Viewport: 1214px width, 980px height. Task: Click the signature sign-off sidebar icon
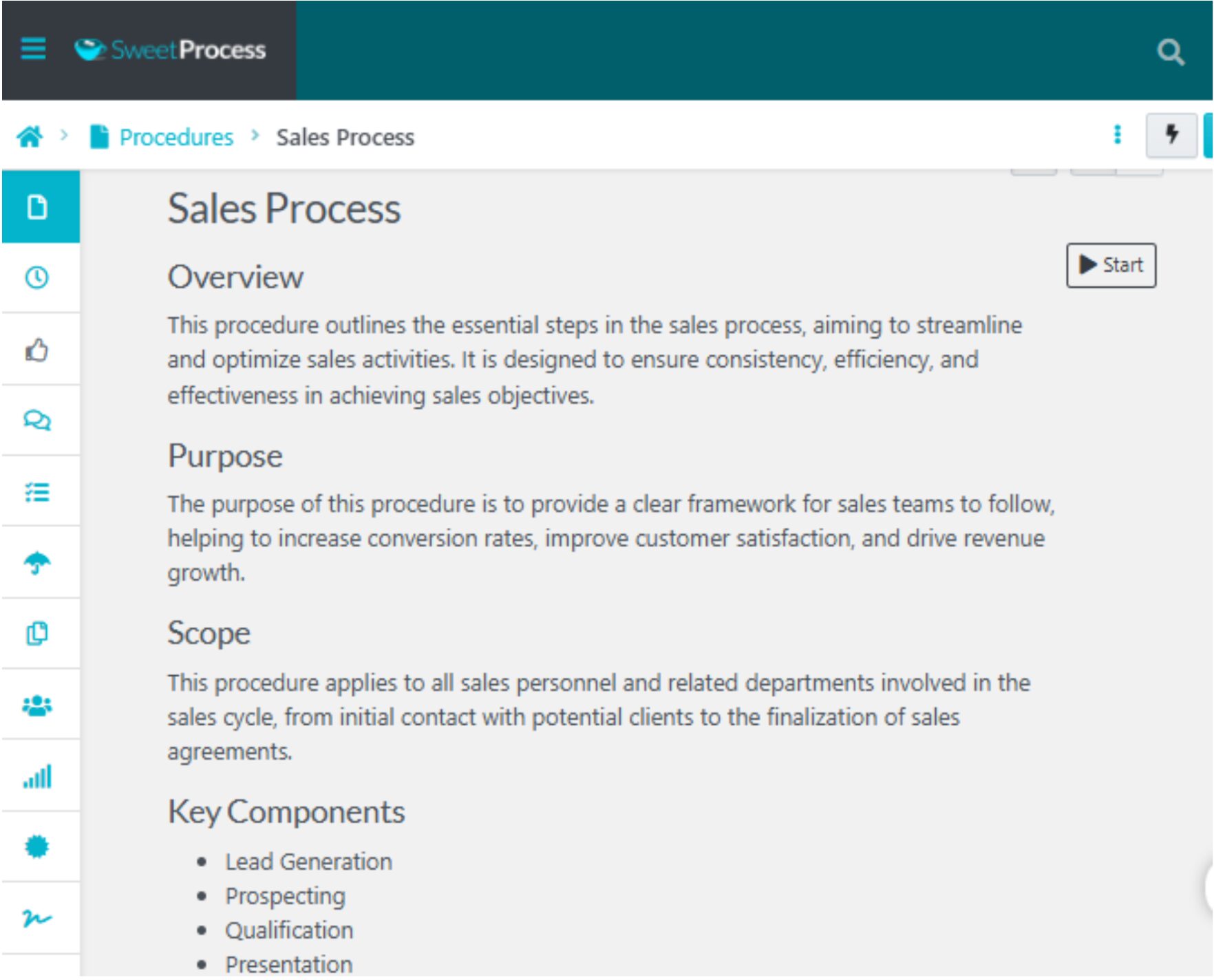pos(37,919)
